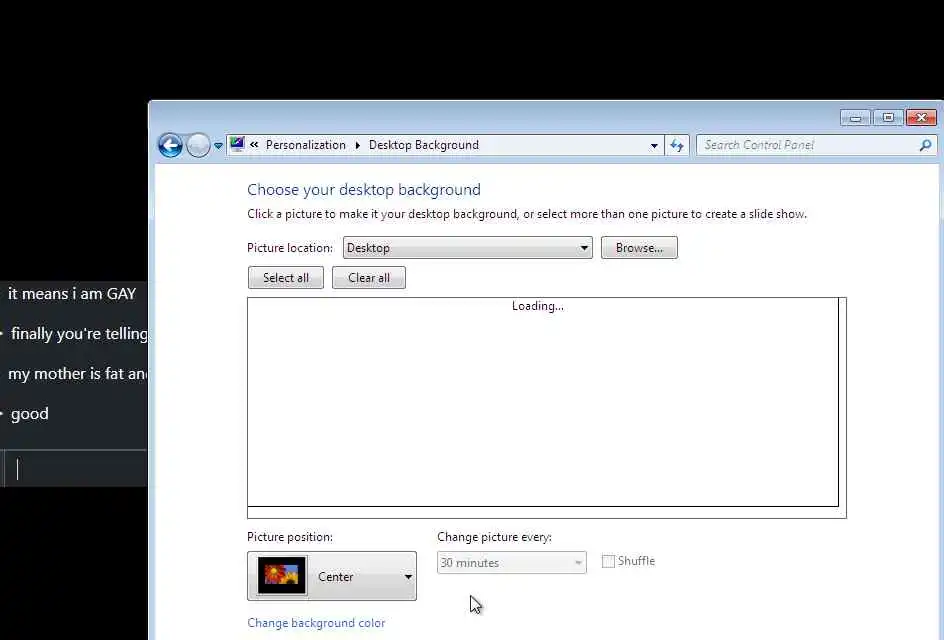Viewport: 944px width, 640px height.
Task: Close the Desktop Background window
Action: click(921, 117)
